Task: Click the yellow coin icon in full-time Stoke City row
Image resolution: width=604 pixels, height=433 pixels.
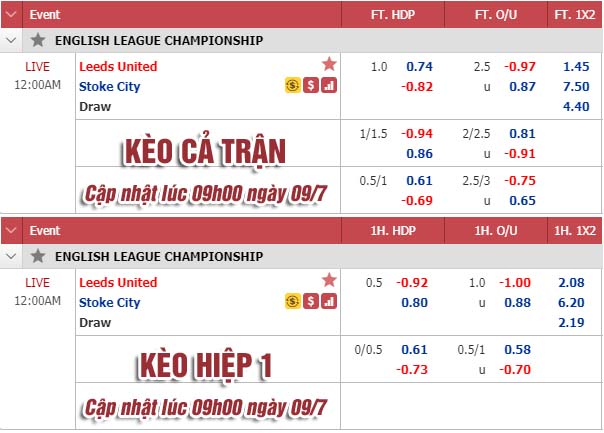Action: coord(293,86)
